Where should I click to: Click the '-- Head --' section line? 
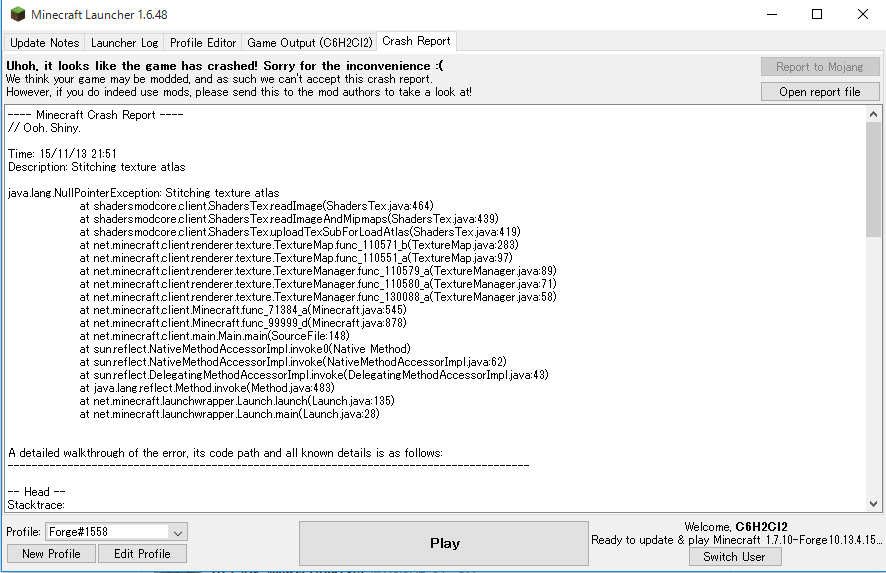[37, 492]
